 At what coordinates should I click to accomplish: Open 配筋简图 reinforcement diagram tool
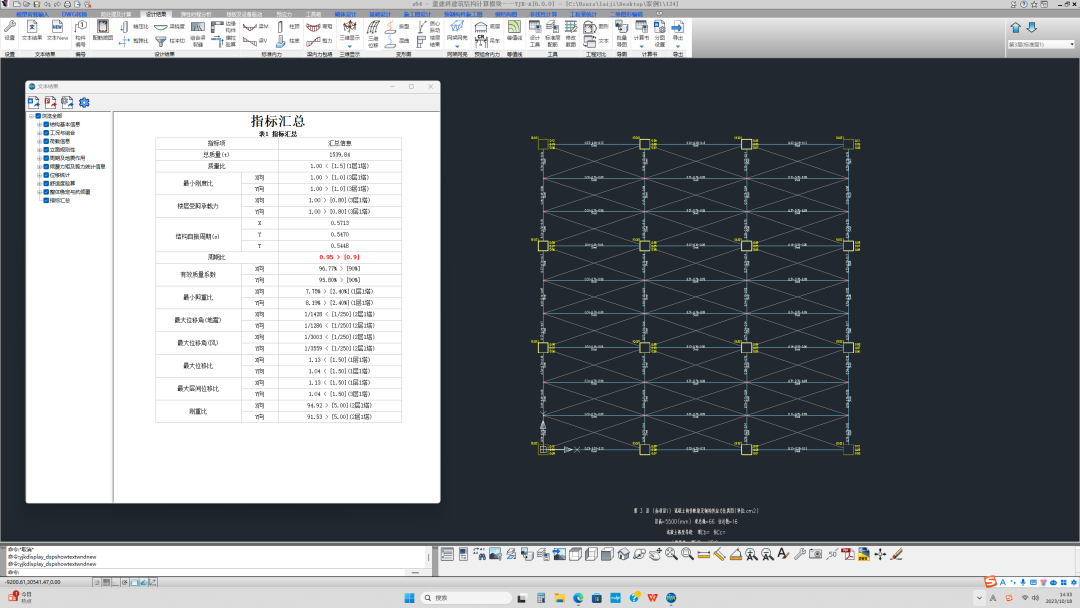tap(103, 30)
